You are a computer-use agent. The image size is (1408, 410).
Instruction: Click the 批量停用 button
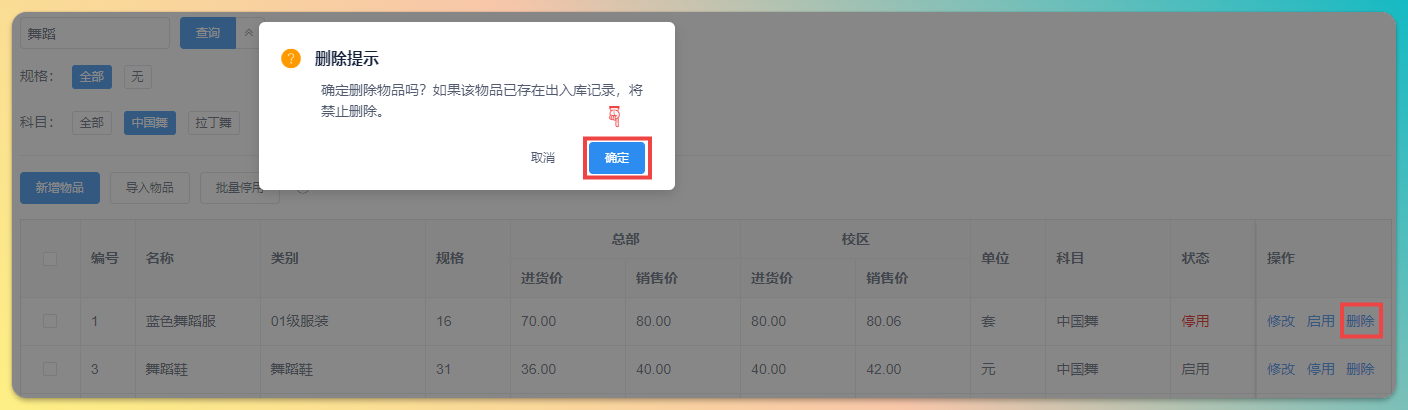pyautogui.click(x=240, y=188)
